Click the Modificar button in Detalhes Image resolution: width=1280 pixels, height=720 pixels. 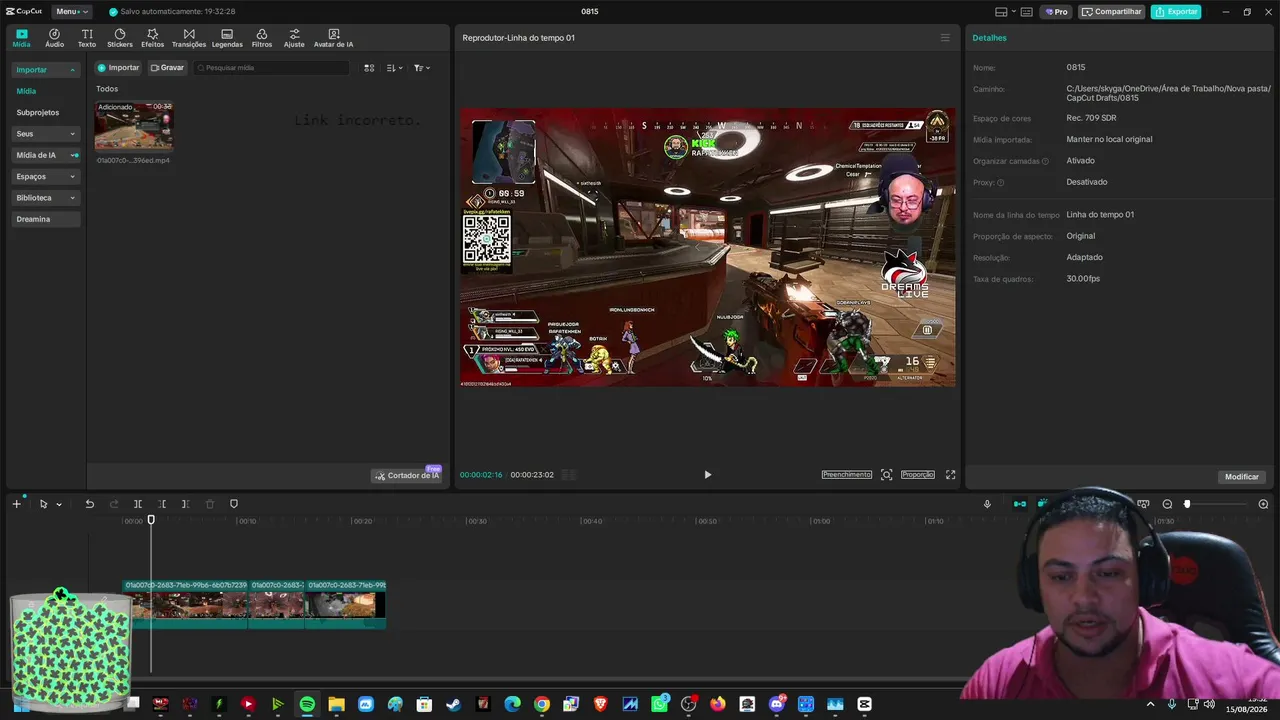[1242, 477]
